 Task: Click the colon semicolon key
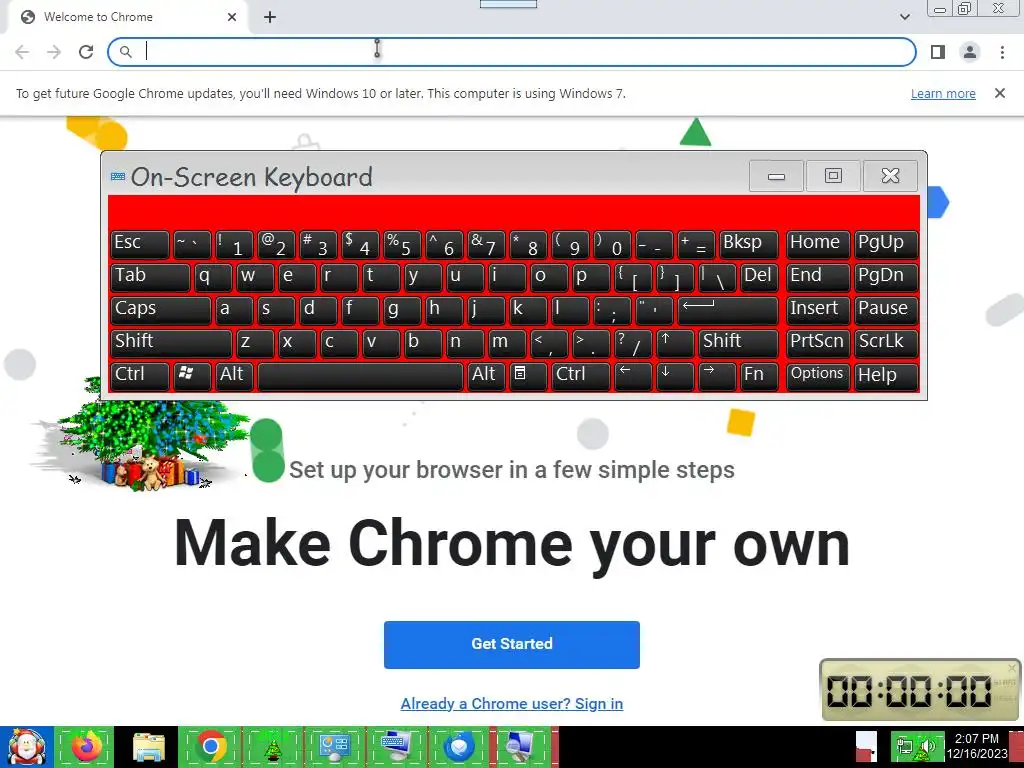pyautogui.click(x=612, y=310)
